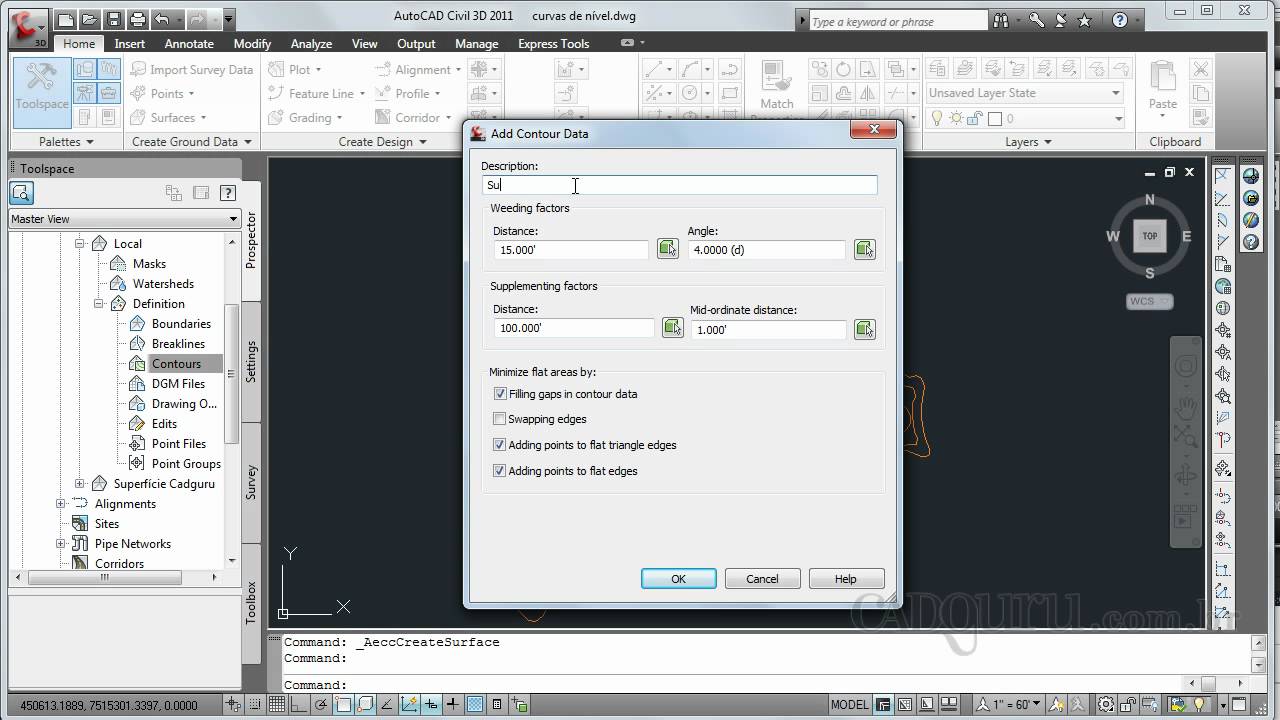Pick mid-ordinate distance in drawing icon
Screen dimensions: 1280x720
865,328
